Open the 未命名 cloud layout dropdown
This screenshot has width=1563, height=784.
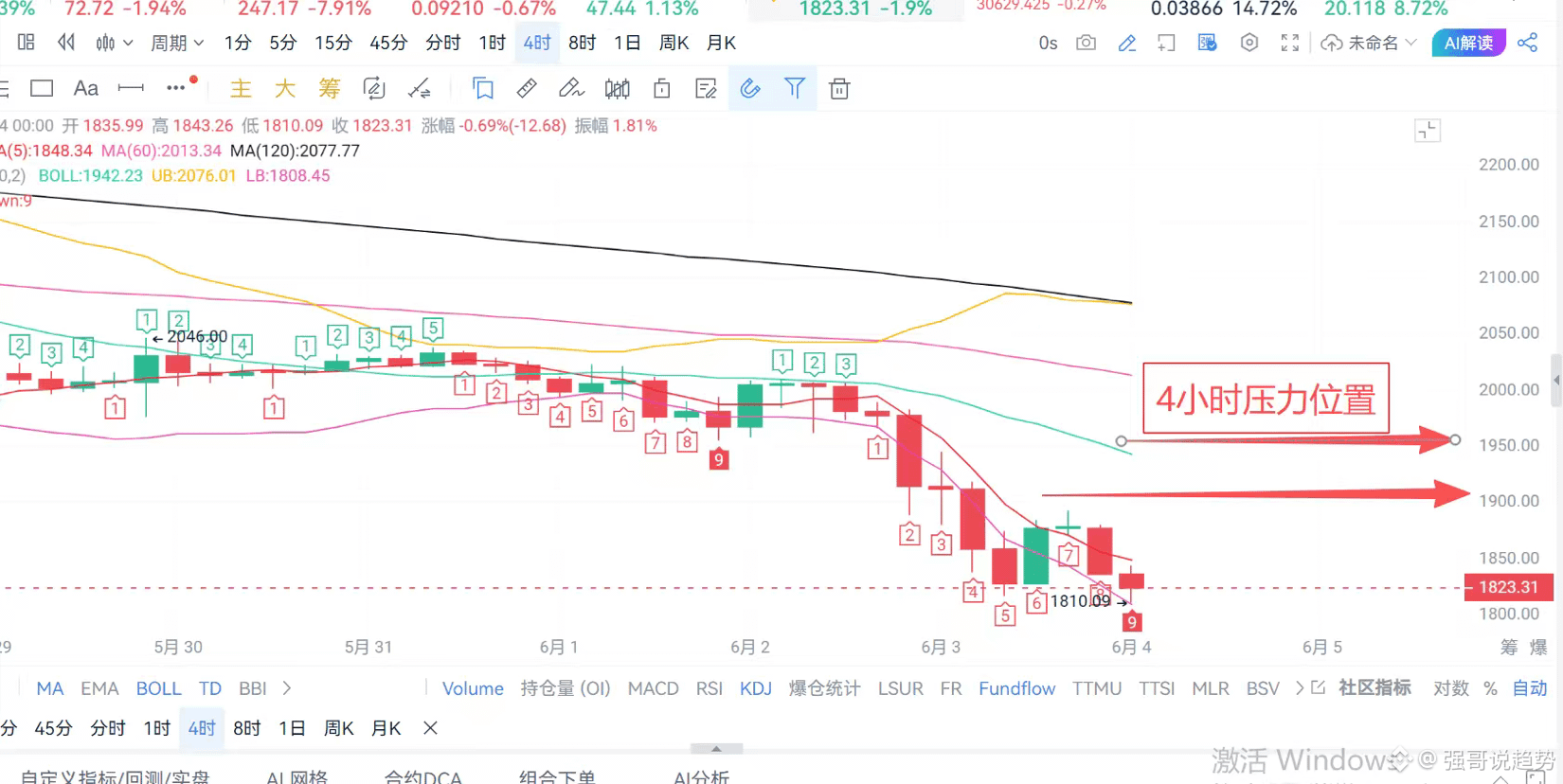point(1369,43)
